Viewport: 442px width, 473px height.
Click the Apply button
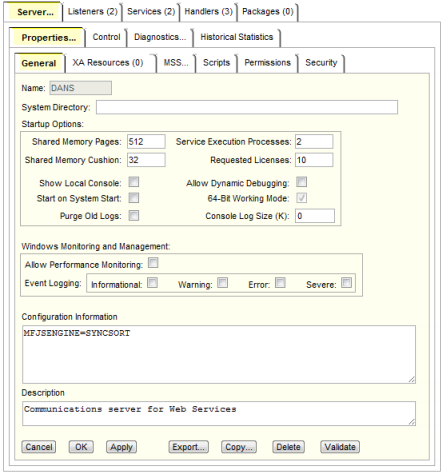[x=121, y=447]
